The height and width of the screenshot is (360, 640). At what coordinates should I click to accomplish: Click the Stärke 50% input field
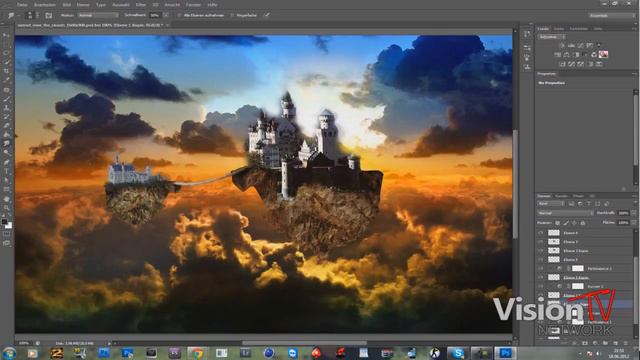coord(155,15)
